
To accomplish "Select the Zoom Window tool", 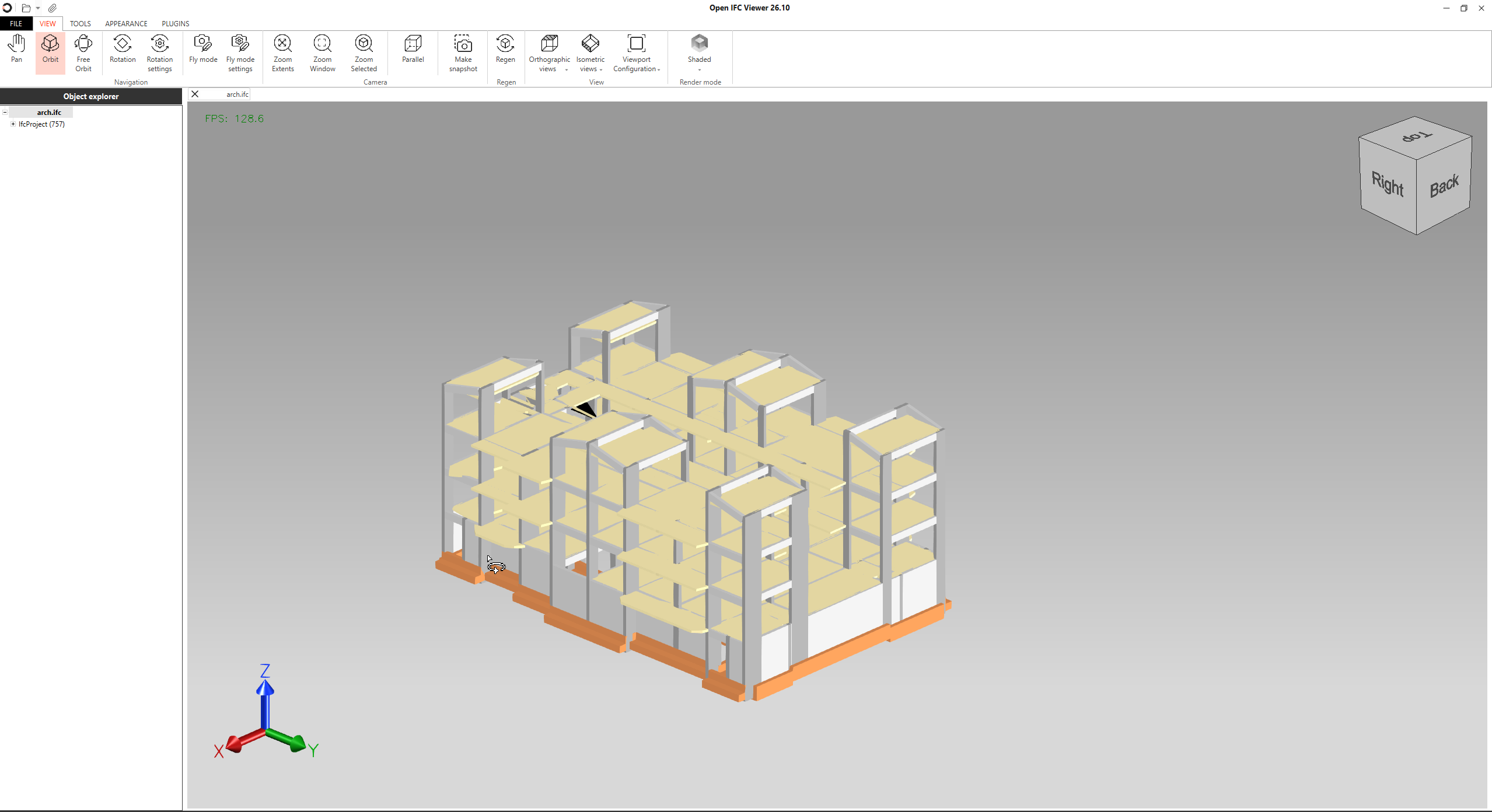I will point(322,52).
